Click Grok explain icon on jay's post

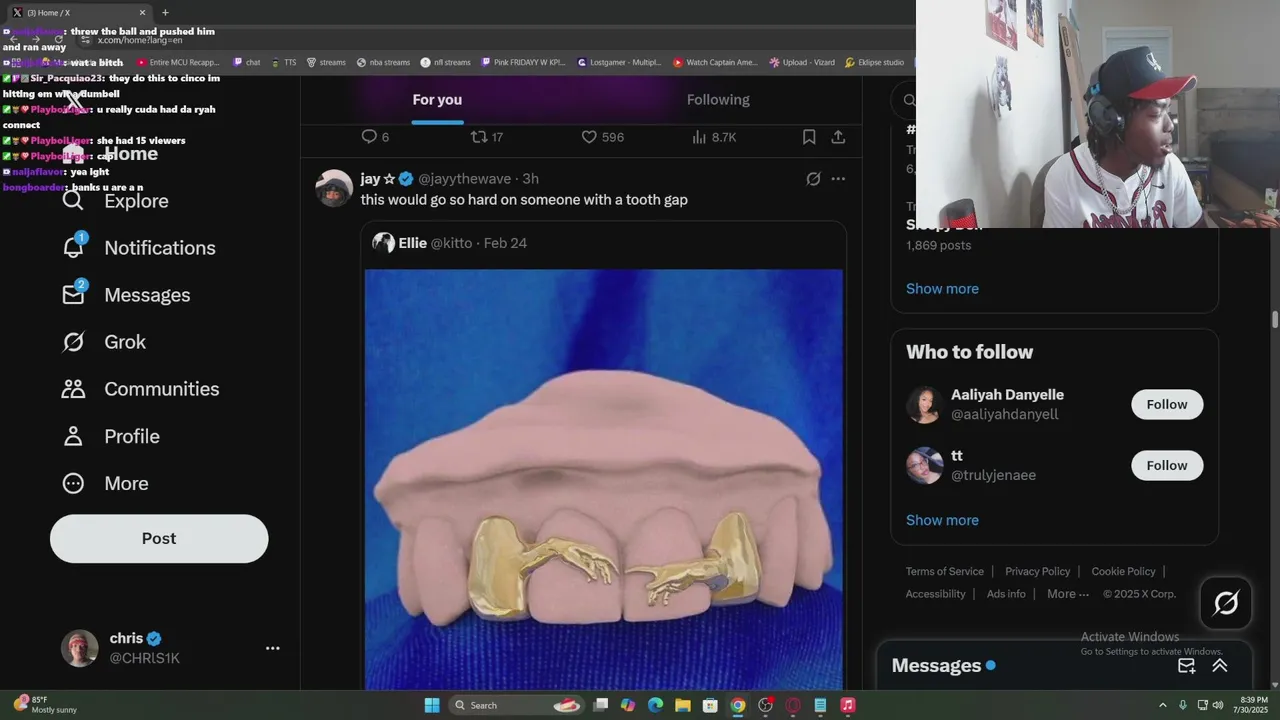(x=813, y=179)
